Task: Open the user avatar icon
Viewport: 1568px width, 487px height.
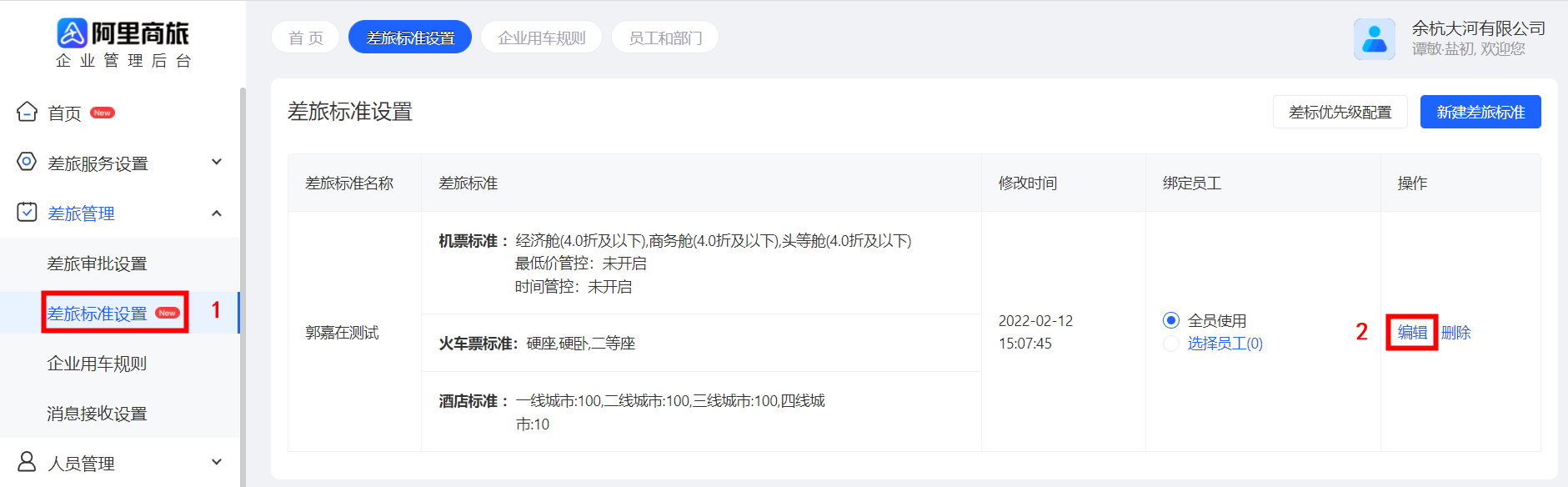Action: click(1375, 39)
